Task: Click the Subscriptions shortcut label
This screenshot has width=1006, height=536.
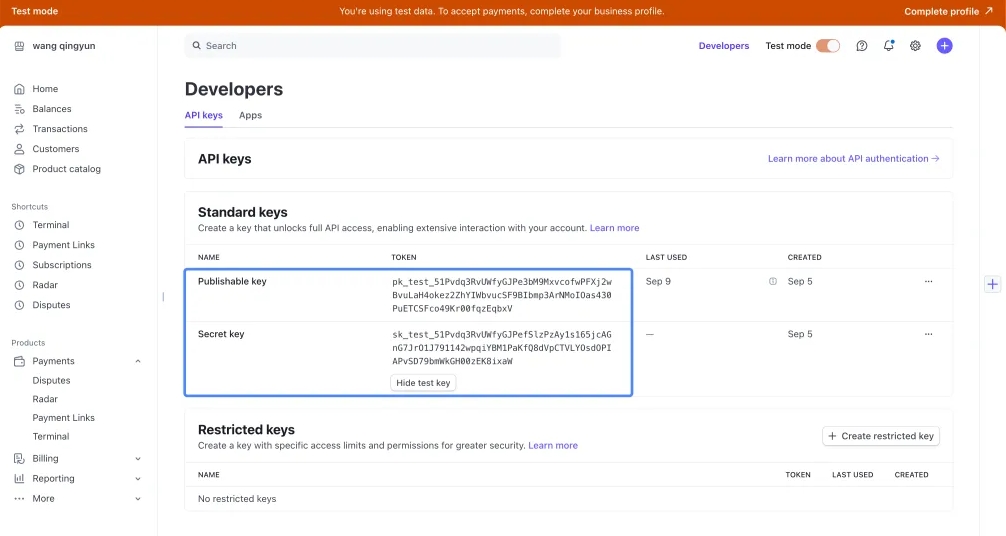Action: 62,265
